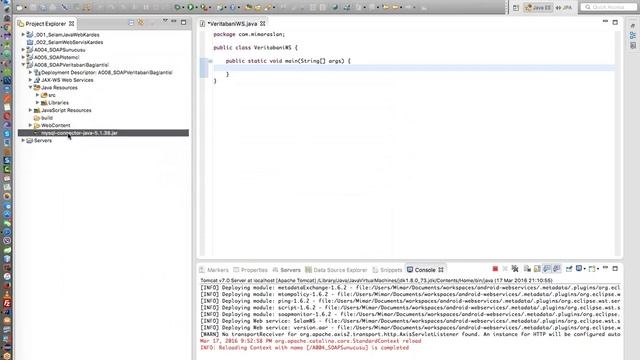Viewport: 640px width, 360px height.
Task: Click 'public class VeritabaniWS {' line
Action: click(256, 48)
